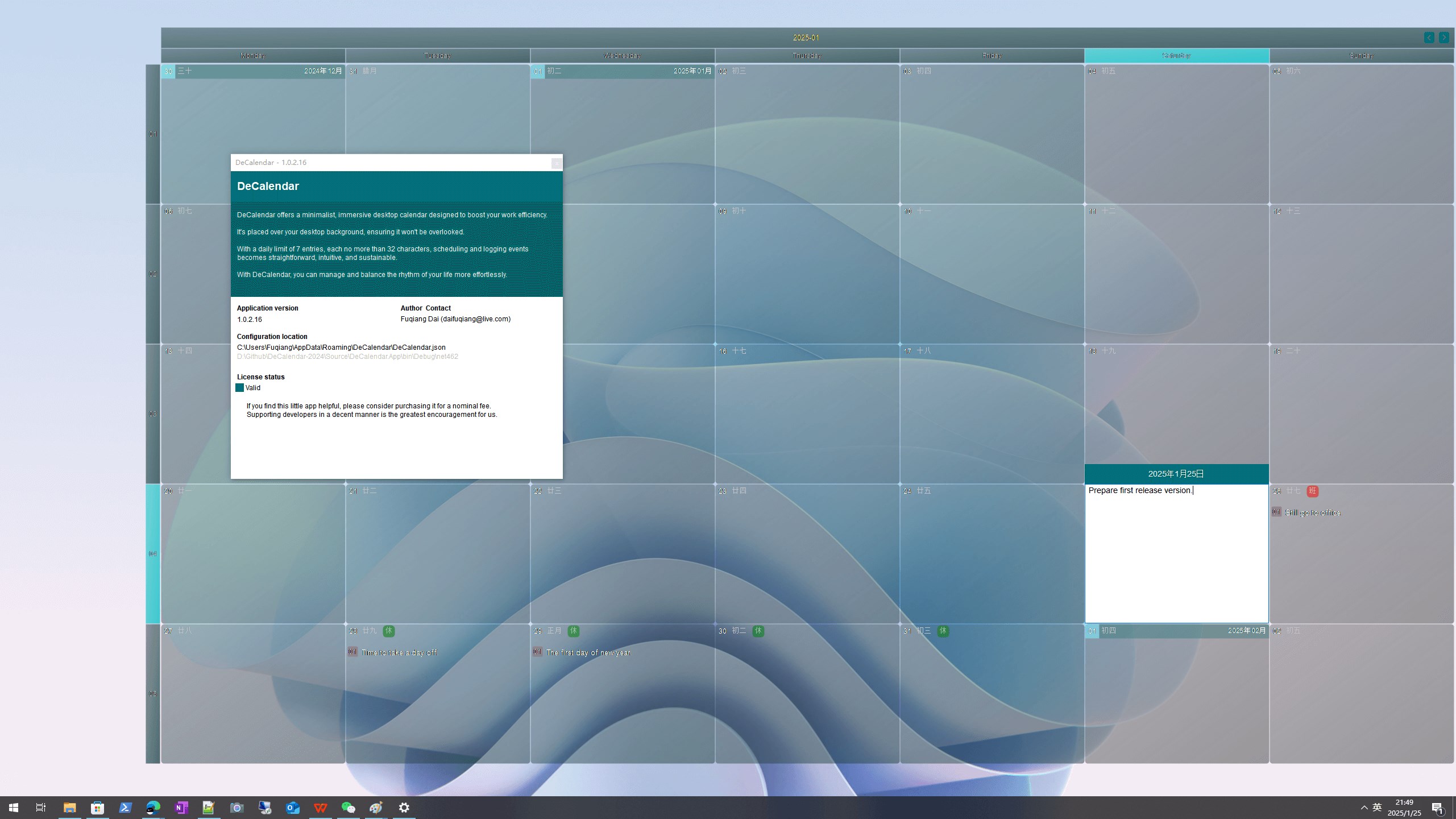Image resolution: width=1456 pixels, height=819 pixels.
Task: Open 'The first day of new year' entry
Action: tap(588, 652)
